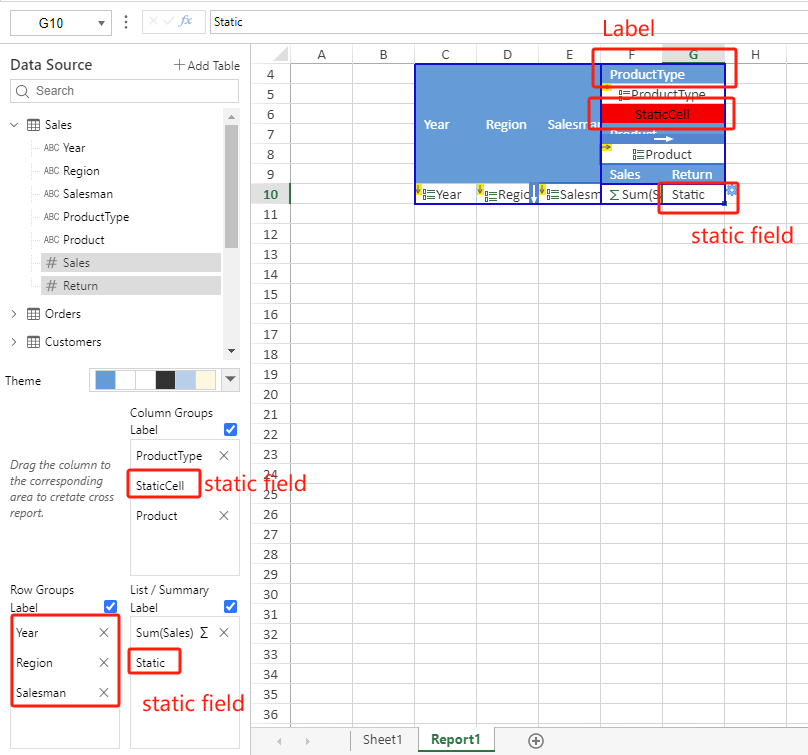
Task: Switch to the Report1 tab
Action: 456,740
